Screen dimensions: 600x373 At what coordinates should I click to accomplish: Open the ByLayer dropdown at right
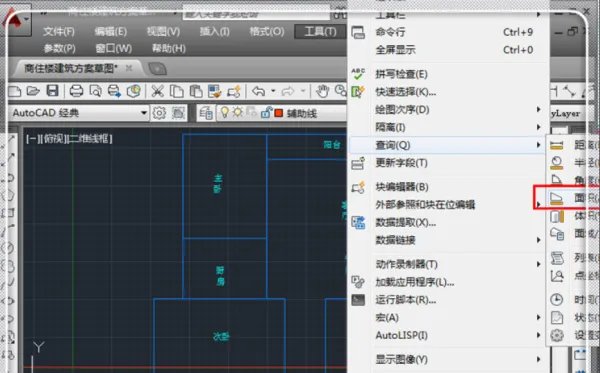566,114
